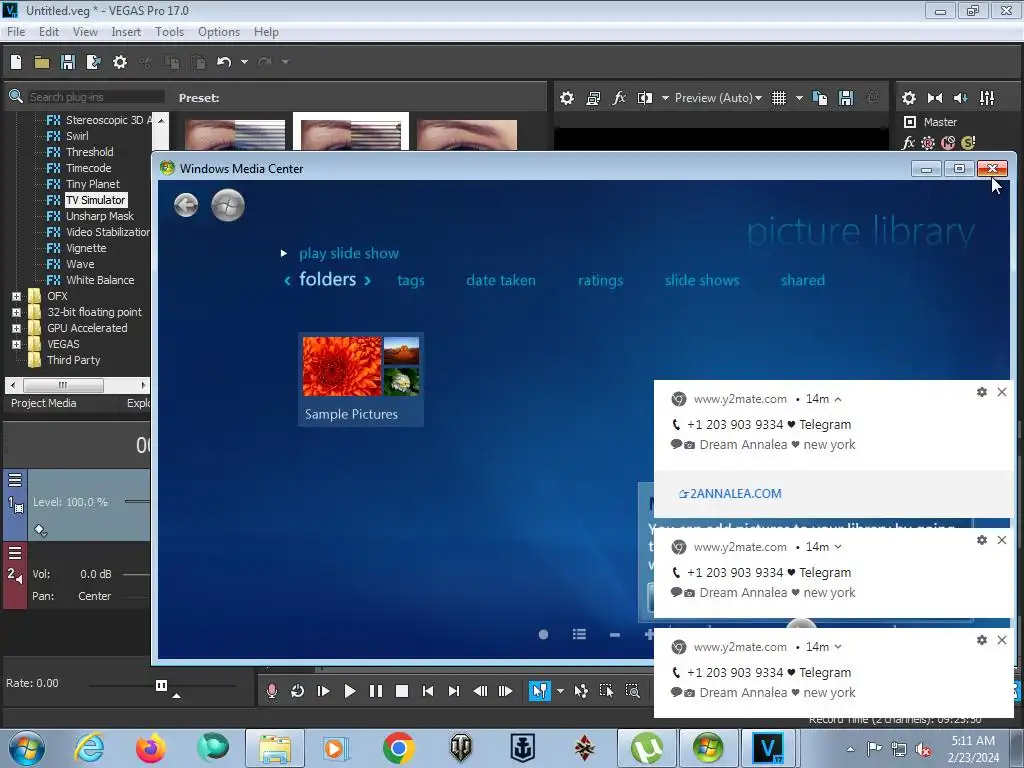The width and height of the screenshot is (1024, 768).
Task: Launch Firefox from the taskbar
Action: click(150, 748)
